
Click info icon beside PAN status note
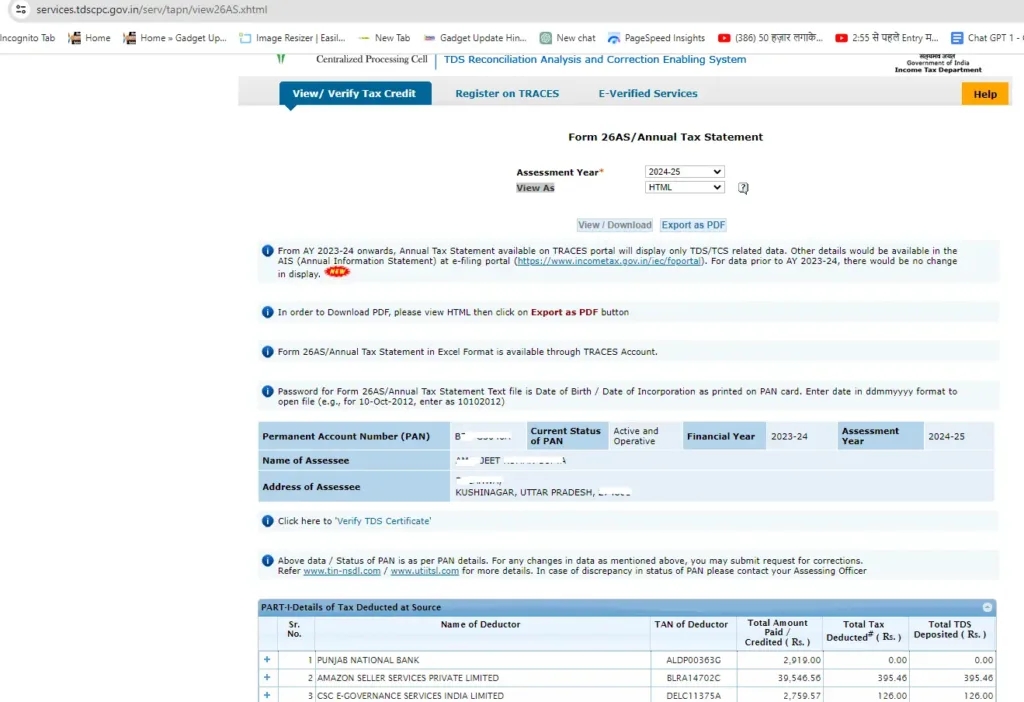(x=267, y=560)
